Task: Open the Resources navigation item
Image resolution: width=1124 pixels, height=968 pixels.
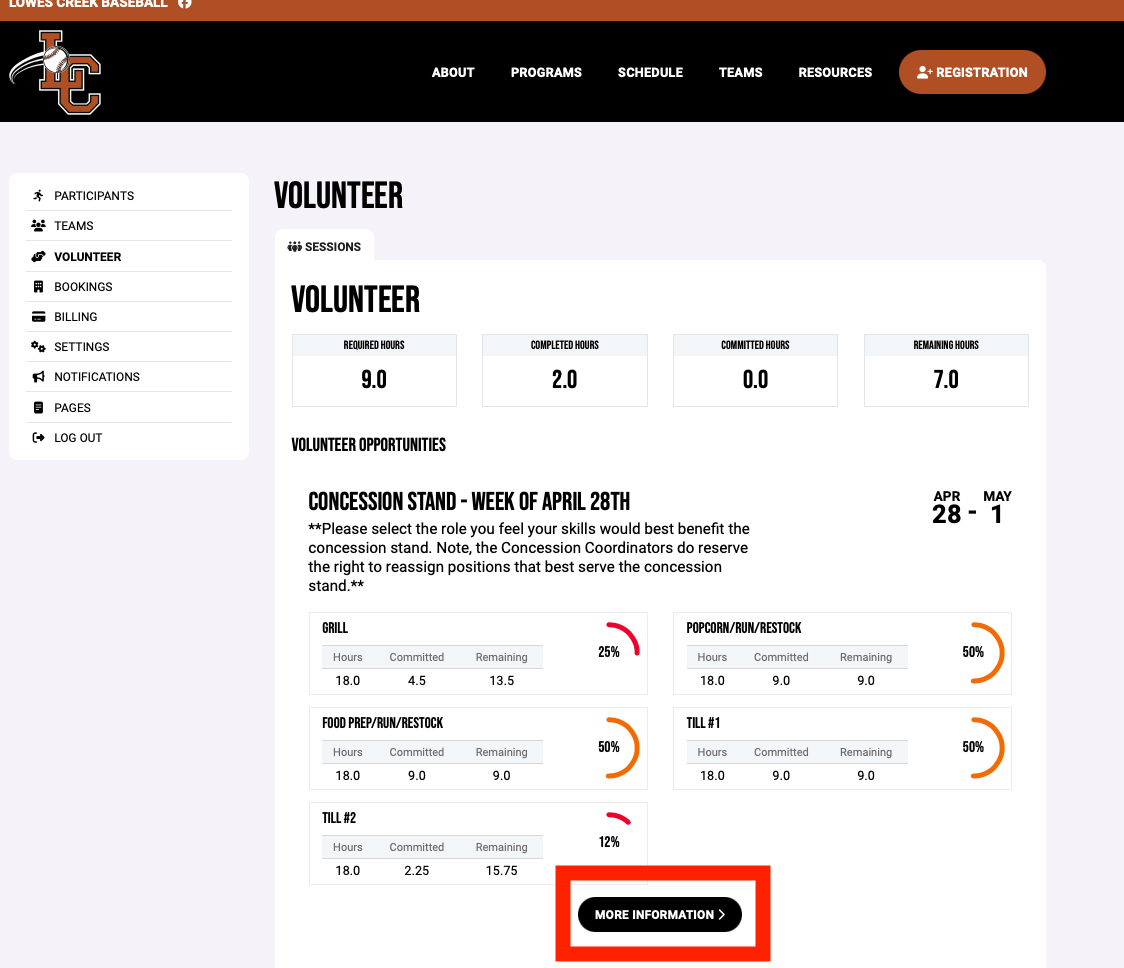Action: click(x=835, y=72)
